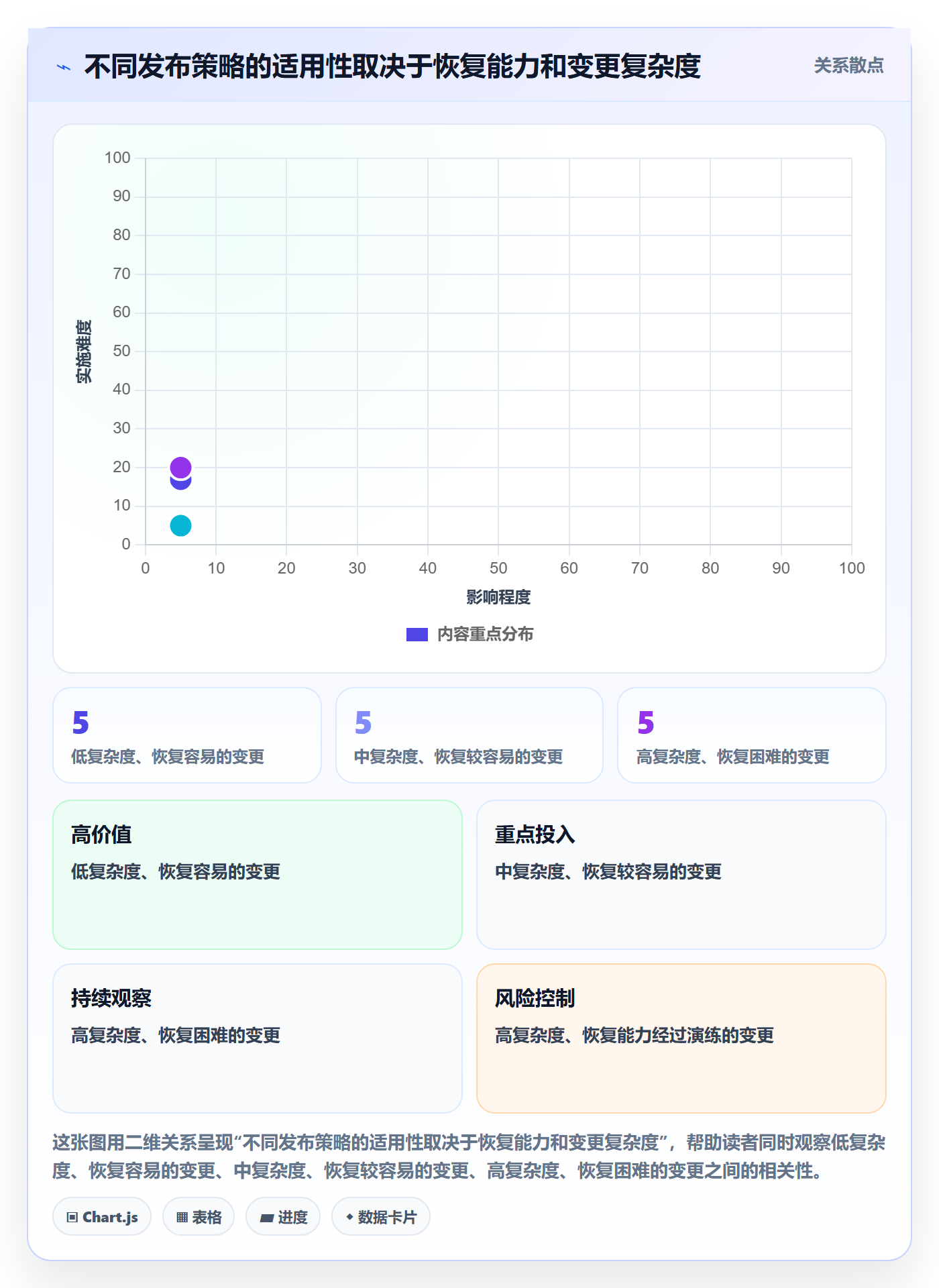This screenshot has width=939, height=1288.
Task: Click the 风险控制 quadrant card heading
Action: pyautogui.click(x=535, y=998)
